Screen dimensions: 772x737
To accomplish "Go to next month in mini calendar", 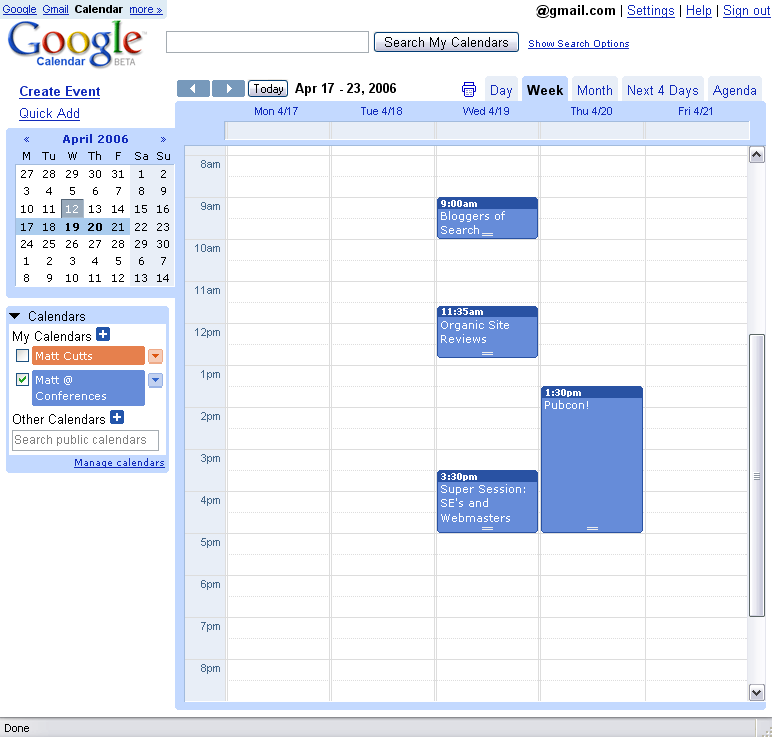I will pyautogui.click(x=163, y=139).
